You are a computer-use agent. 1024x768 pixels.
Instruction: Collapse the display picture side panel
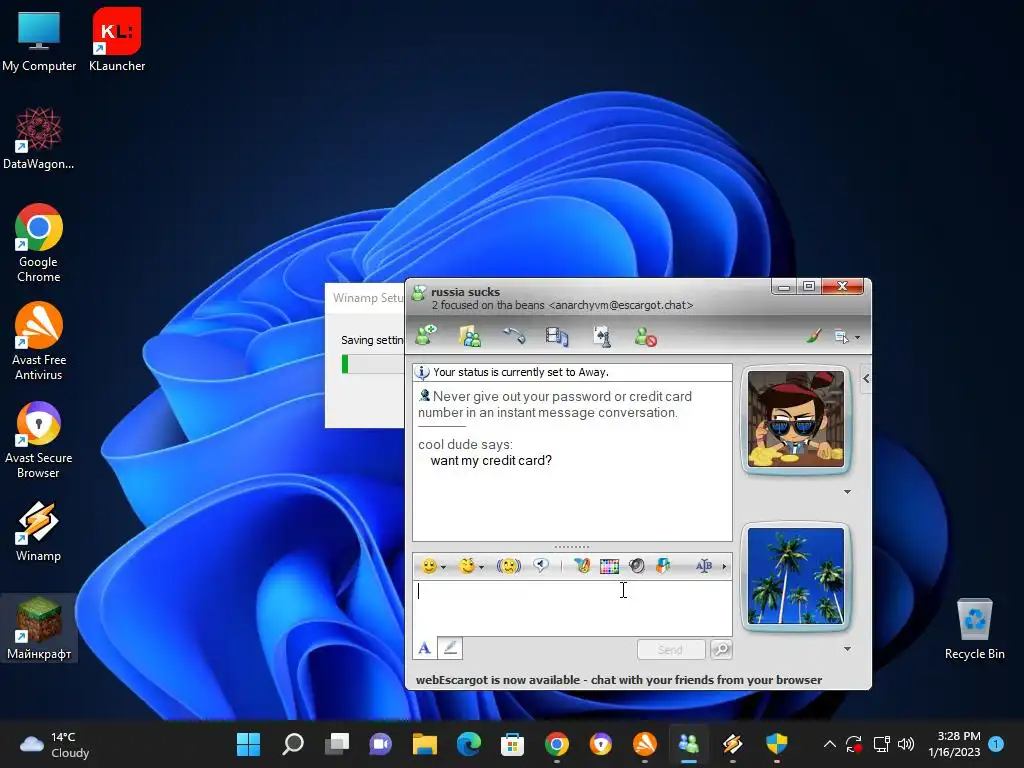point(866,378)
